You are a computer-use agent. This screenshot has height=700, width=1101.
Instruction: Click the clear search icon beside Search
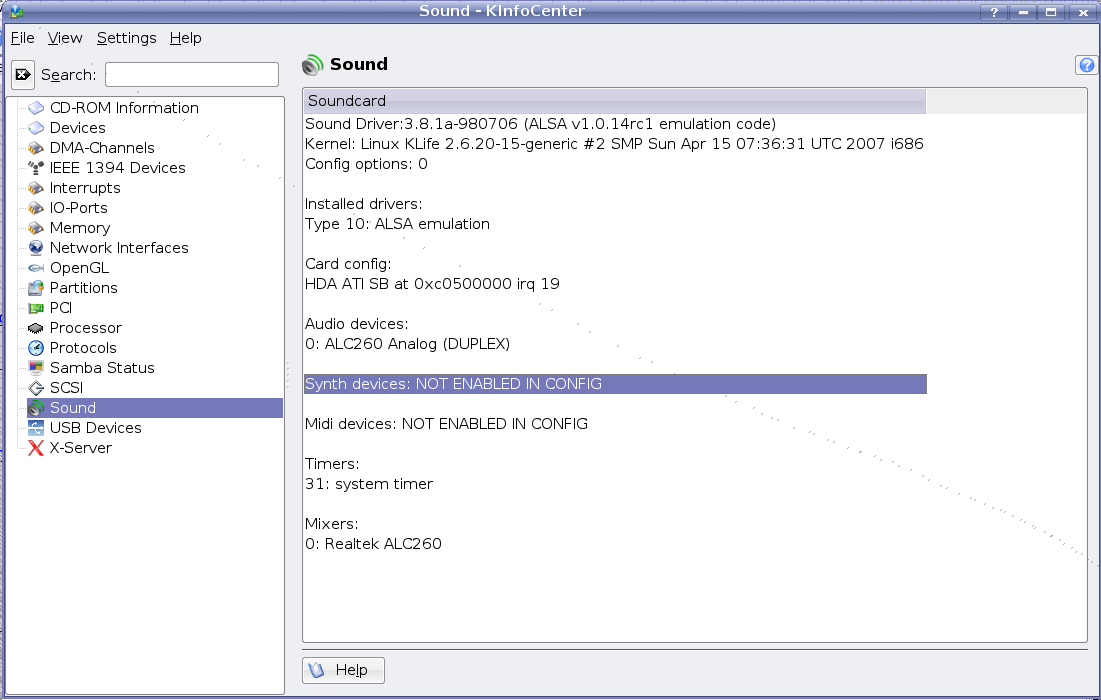coord(23,75)
